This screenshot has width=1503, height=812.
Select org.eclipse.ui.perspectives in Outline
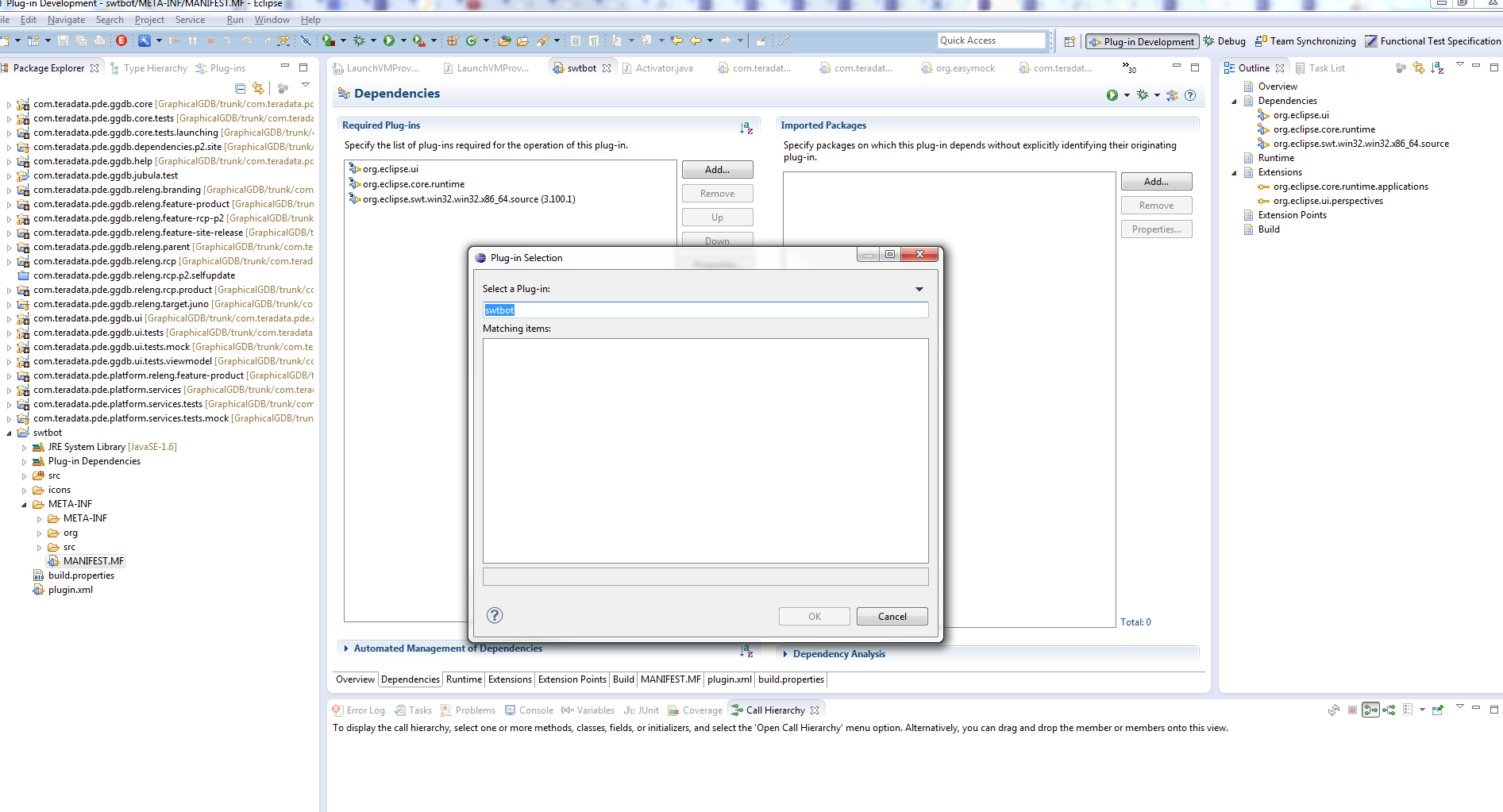click(x=1320, y=201)
